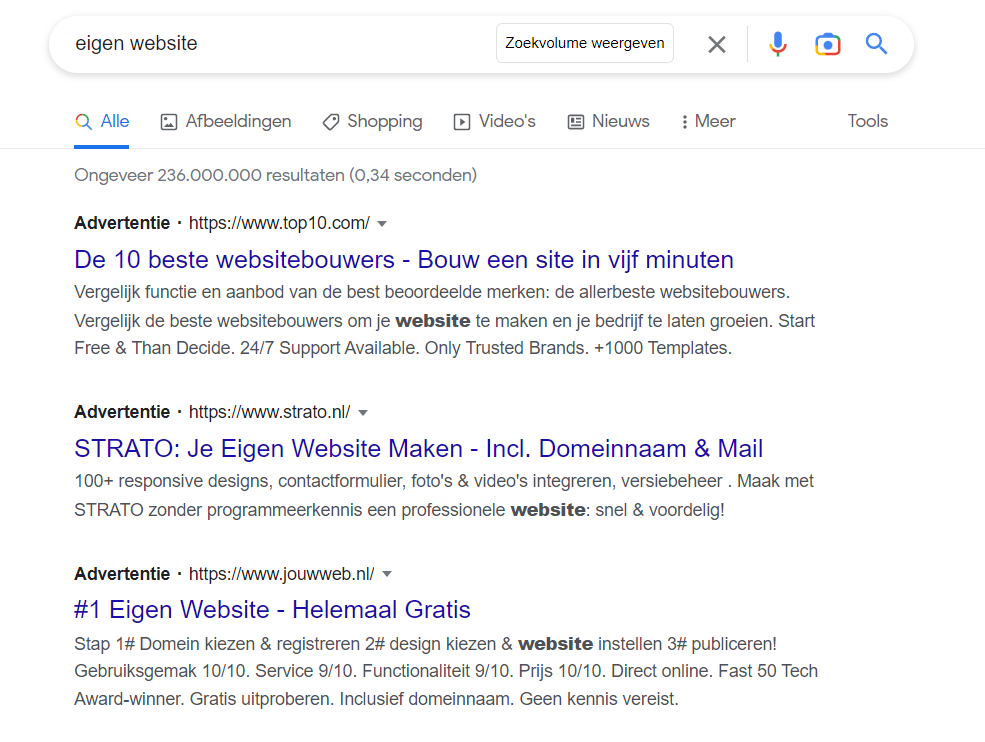Click into the search field containing eigen website

[x=280, y=44]
